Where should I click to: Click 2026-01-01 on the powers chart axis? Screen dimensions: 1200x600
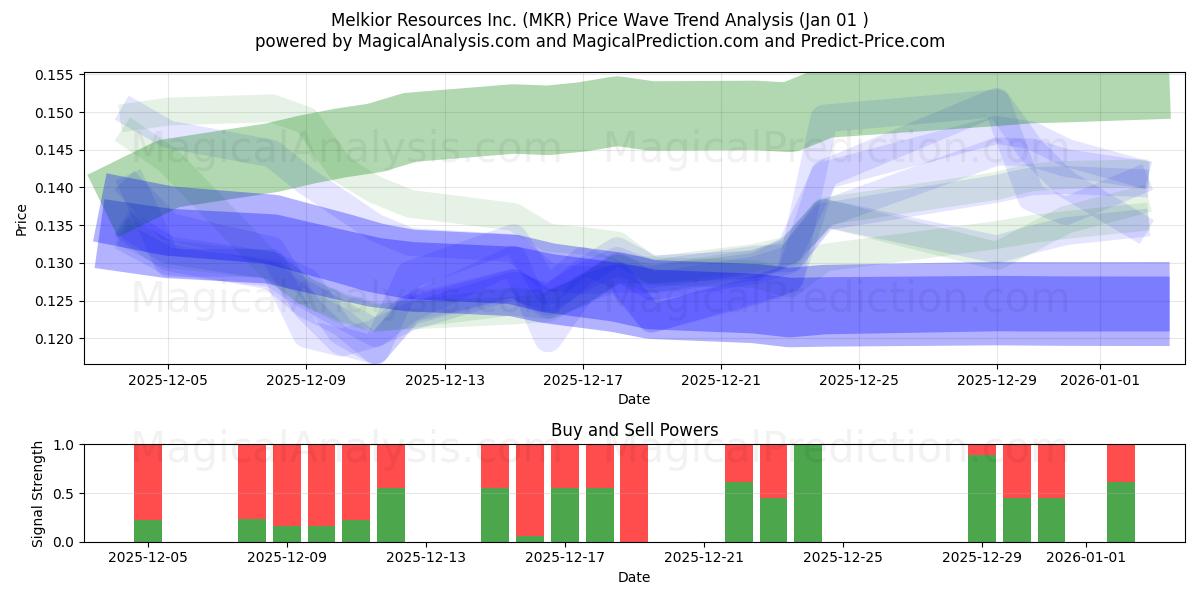(1087, 558)
